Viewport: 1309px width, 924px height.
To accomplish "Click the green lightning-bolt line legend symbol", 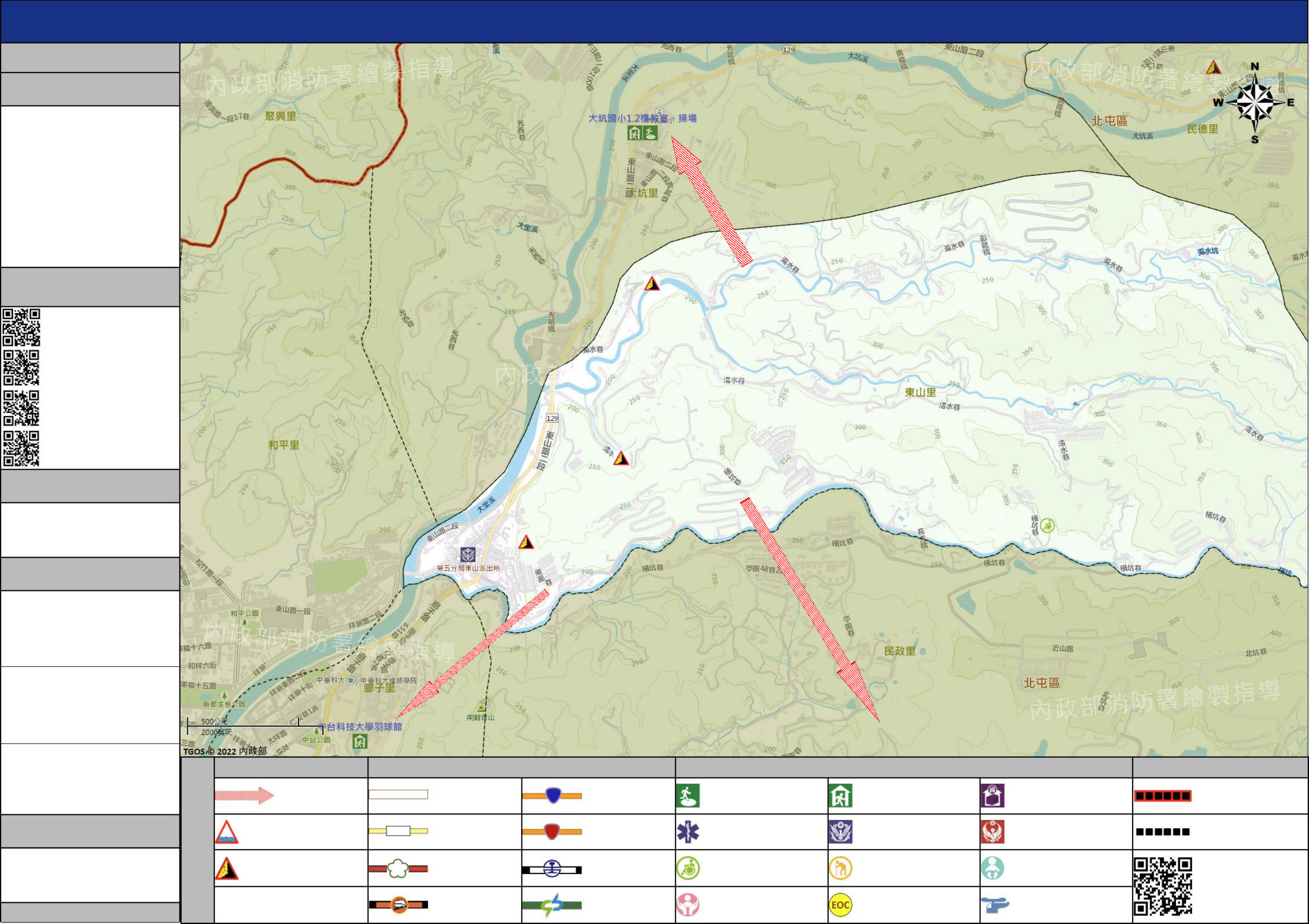I will pyautogui.click(x=552, y=905).
